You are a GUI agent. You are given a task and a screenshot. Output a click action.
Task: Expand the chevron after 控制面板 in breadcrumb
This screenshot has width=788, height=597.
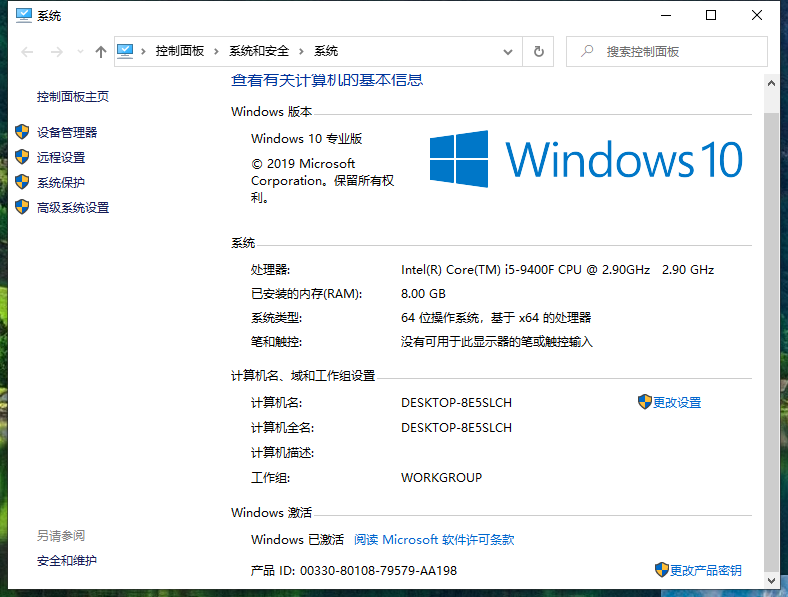point(217,51)
